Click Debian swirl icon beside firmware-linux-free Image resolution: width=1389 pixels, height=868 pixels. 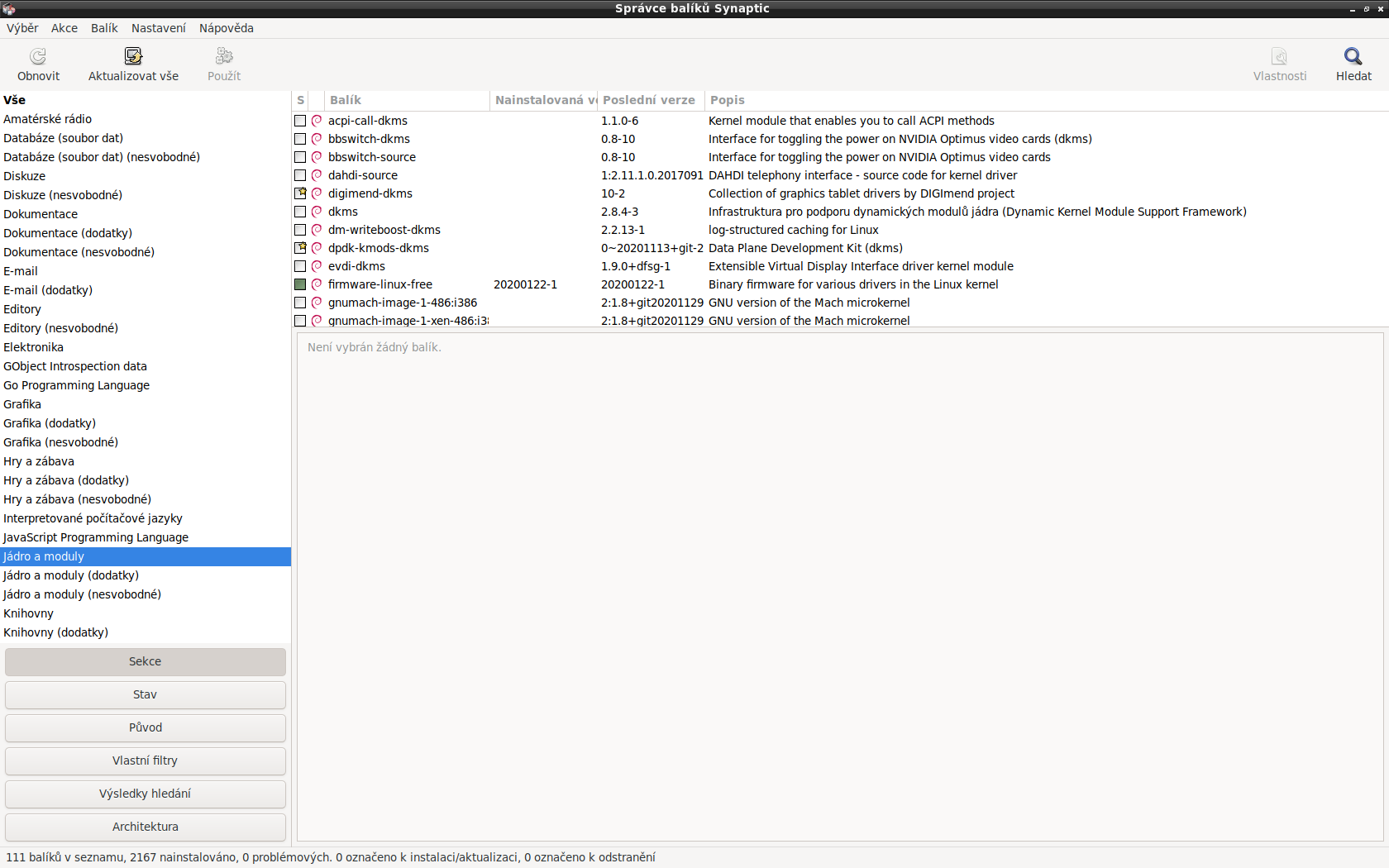pos(317,284)
